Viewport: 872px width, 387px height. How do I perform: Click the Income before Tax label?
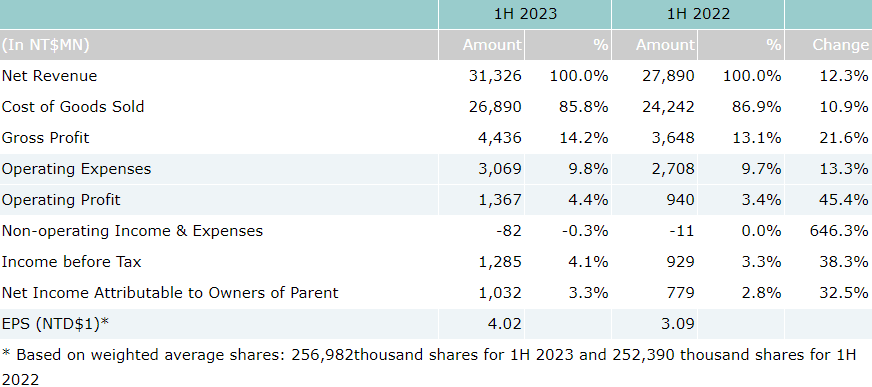(71, 262)
